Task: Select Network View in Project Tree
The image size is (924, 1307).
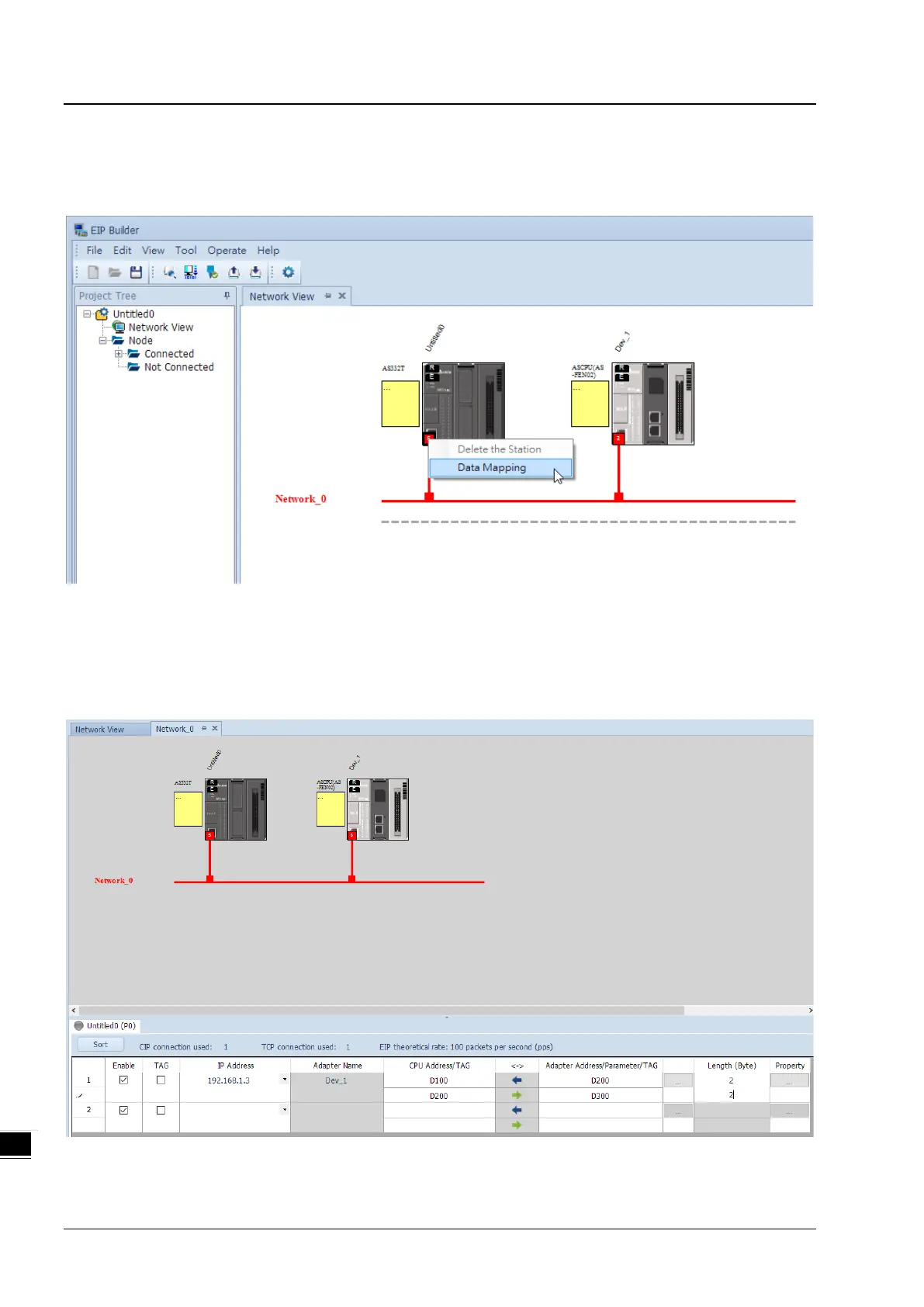Action: [x=161, y=328]
